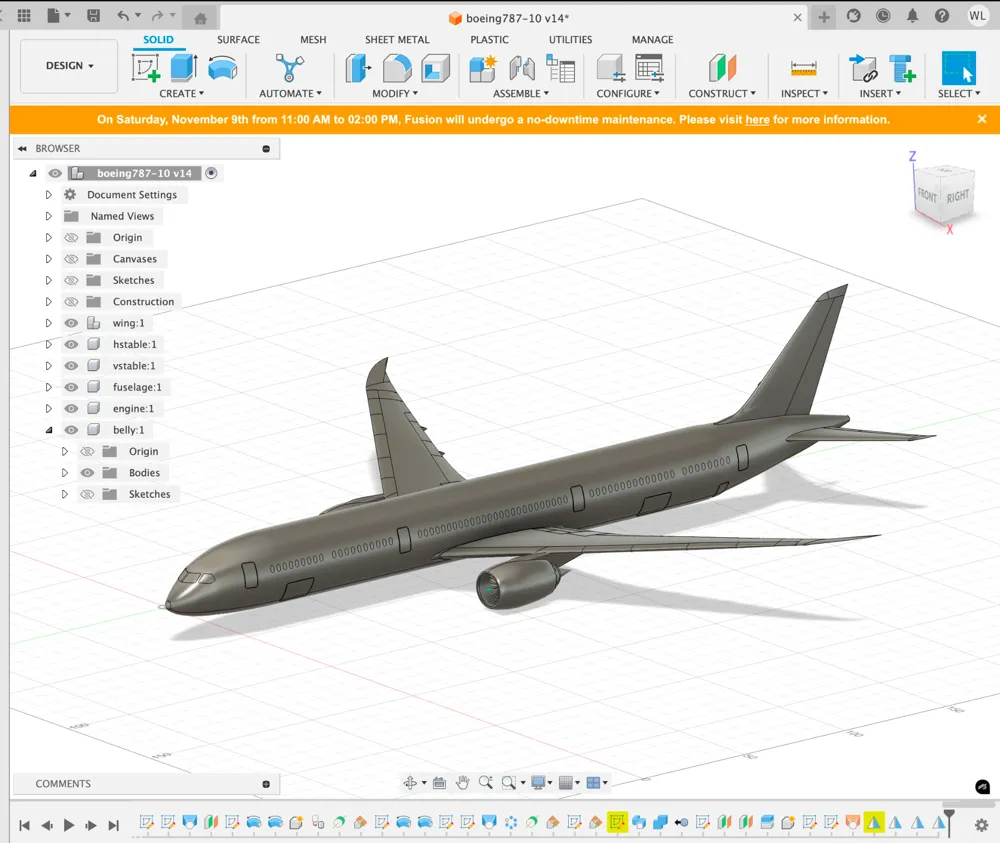
Task: Open the SHEET METAL tab
Action: [397, 39]
